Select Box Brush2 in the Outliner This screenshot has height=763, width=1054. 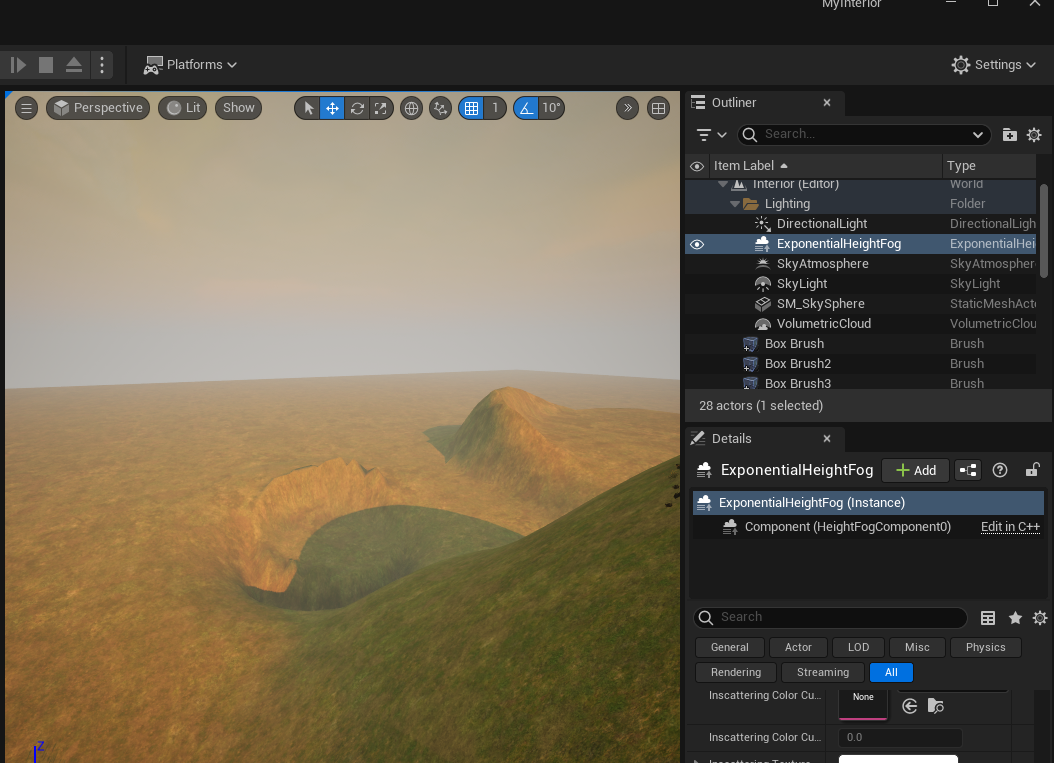[x=797, y=364]
